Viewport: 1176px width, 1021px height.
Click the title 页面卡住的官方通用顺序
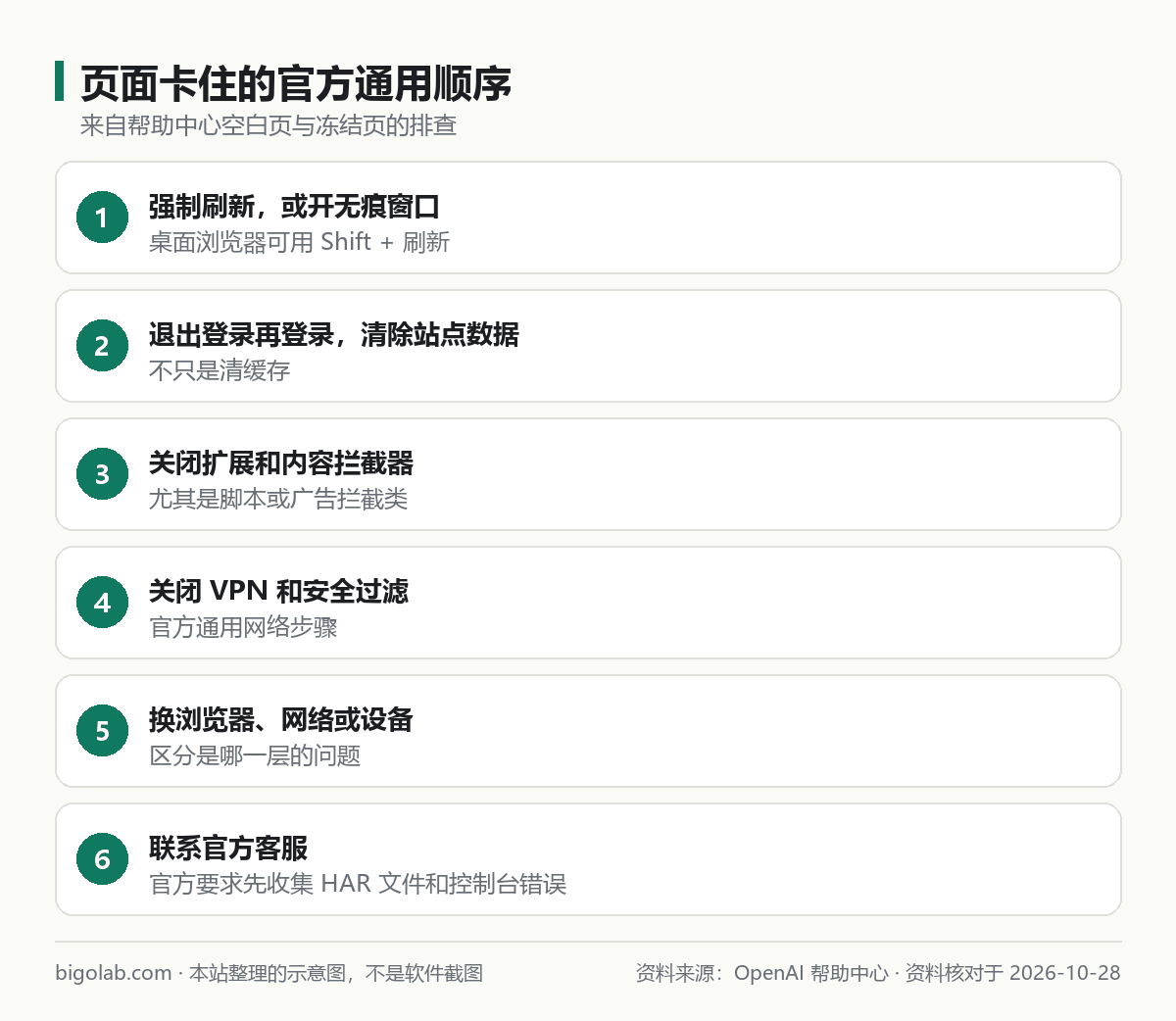296,83
